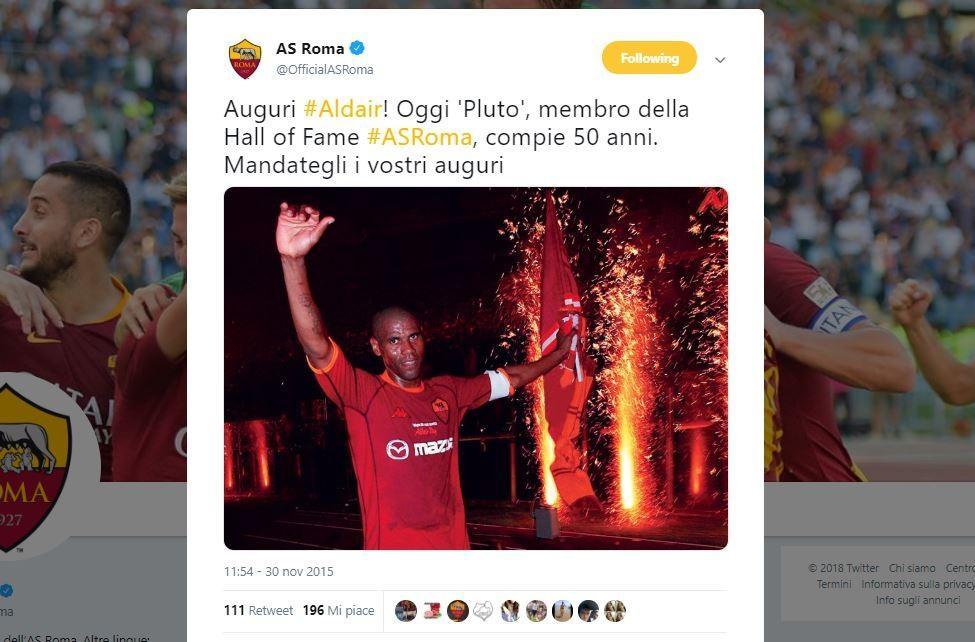
Task: Expand the tweet options chevron
Action: [x=720, y=60]
